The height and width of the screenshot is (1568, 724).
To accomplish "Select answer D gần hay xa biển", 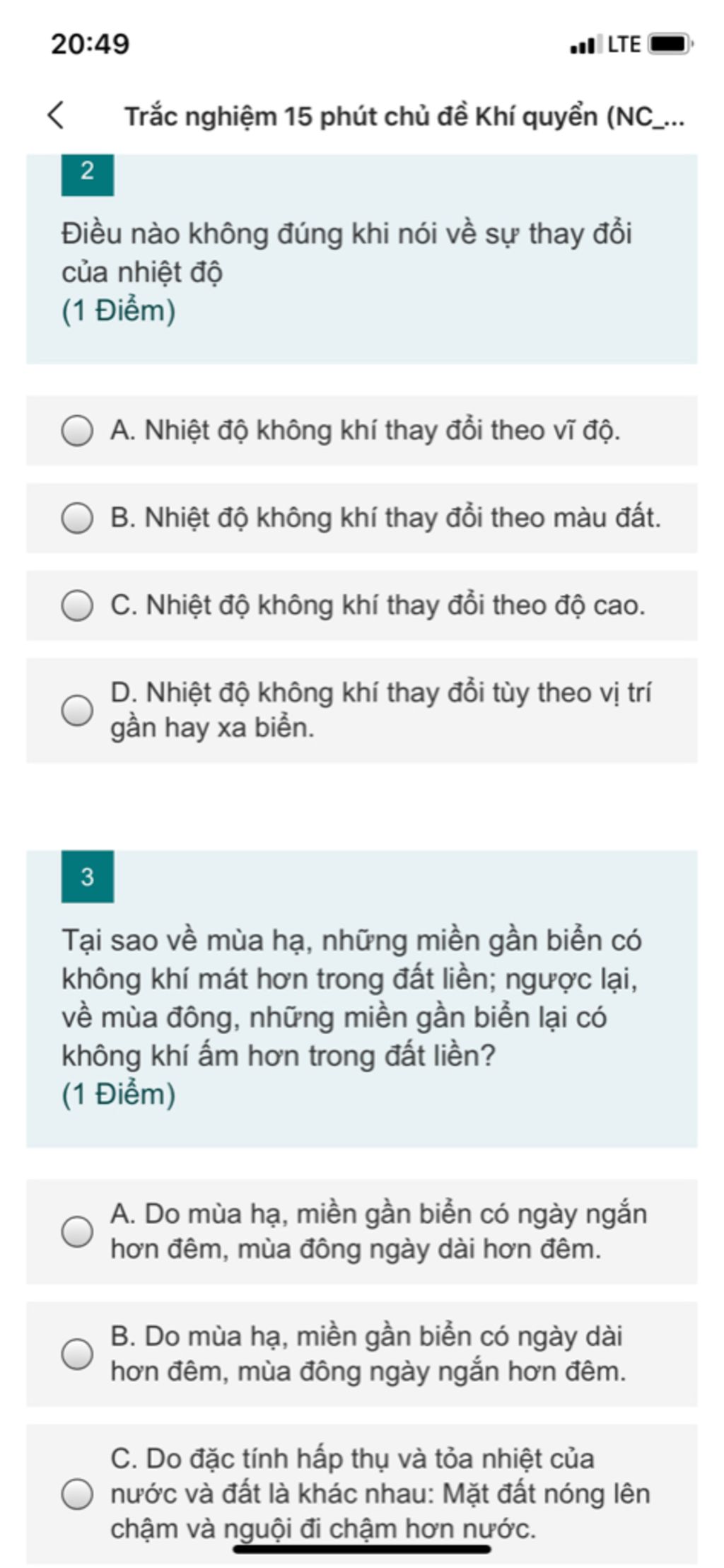I will (x=362, y=710).
